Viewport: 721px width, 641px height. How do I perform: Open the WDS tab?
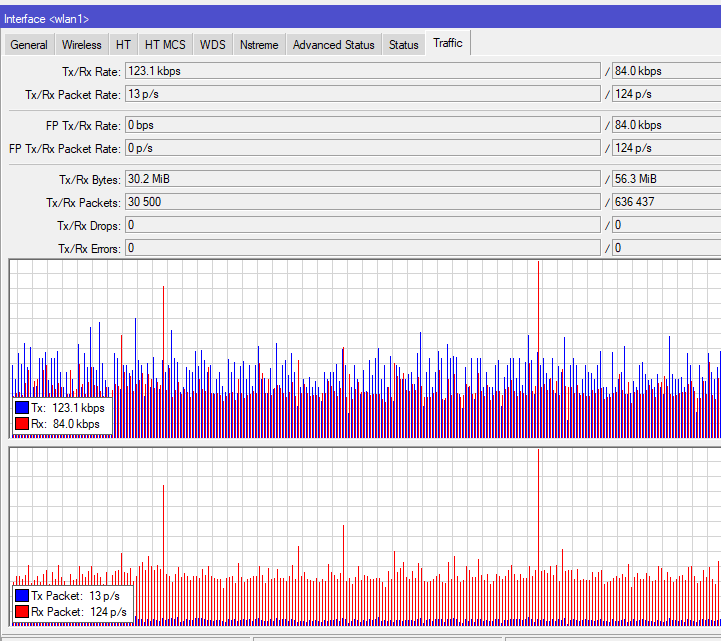[x=212, y=45]
